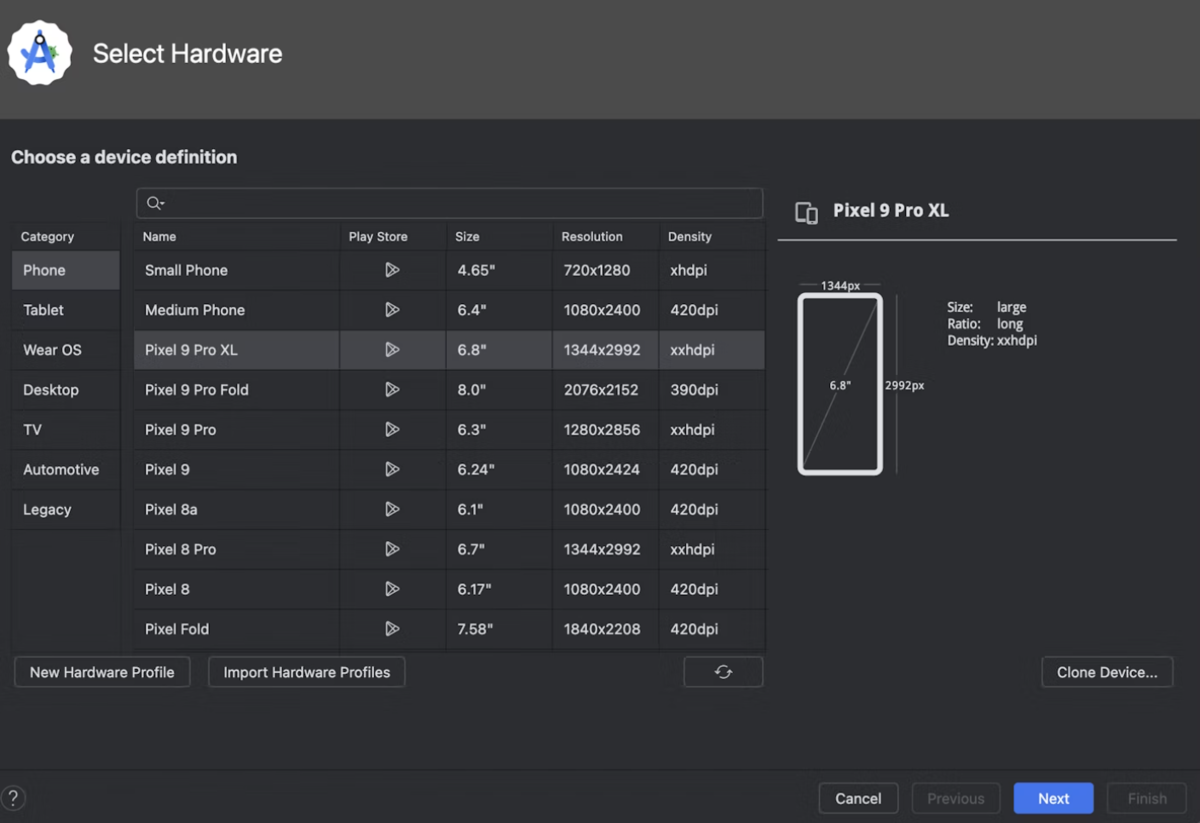Select the Small Phone device name
The width and height of the screenshot is (1200, 823).
[186, 270]
